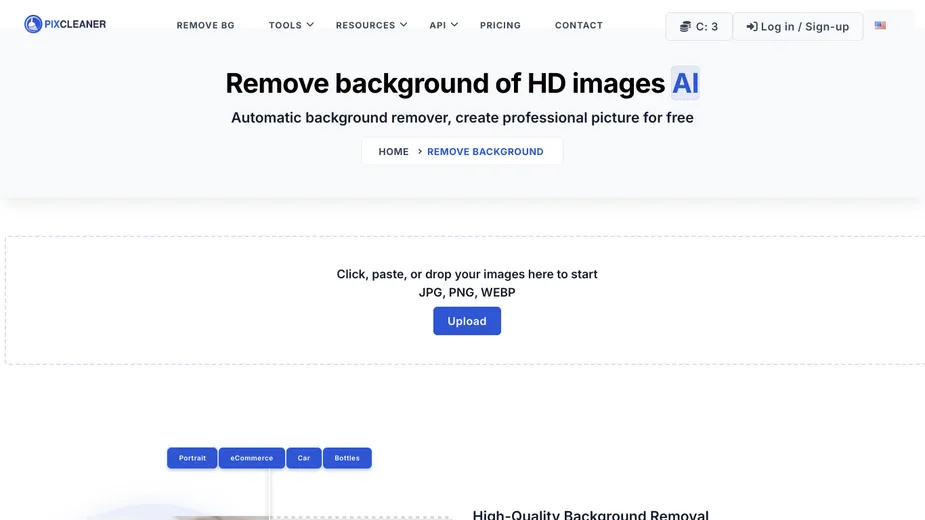Click the PixCleaner logo
925x520 pixels.
(x=65, y=24)
